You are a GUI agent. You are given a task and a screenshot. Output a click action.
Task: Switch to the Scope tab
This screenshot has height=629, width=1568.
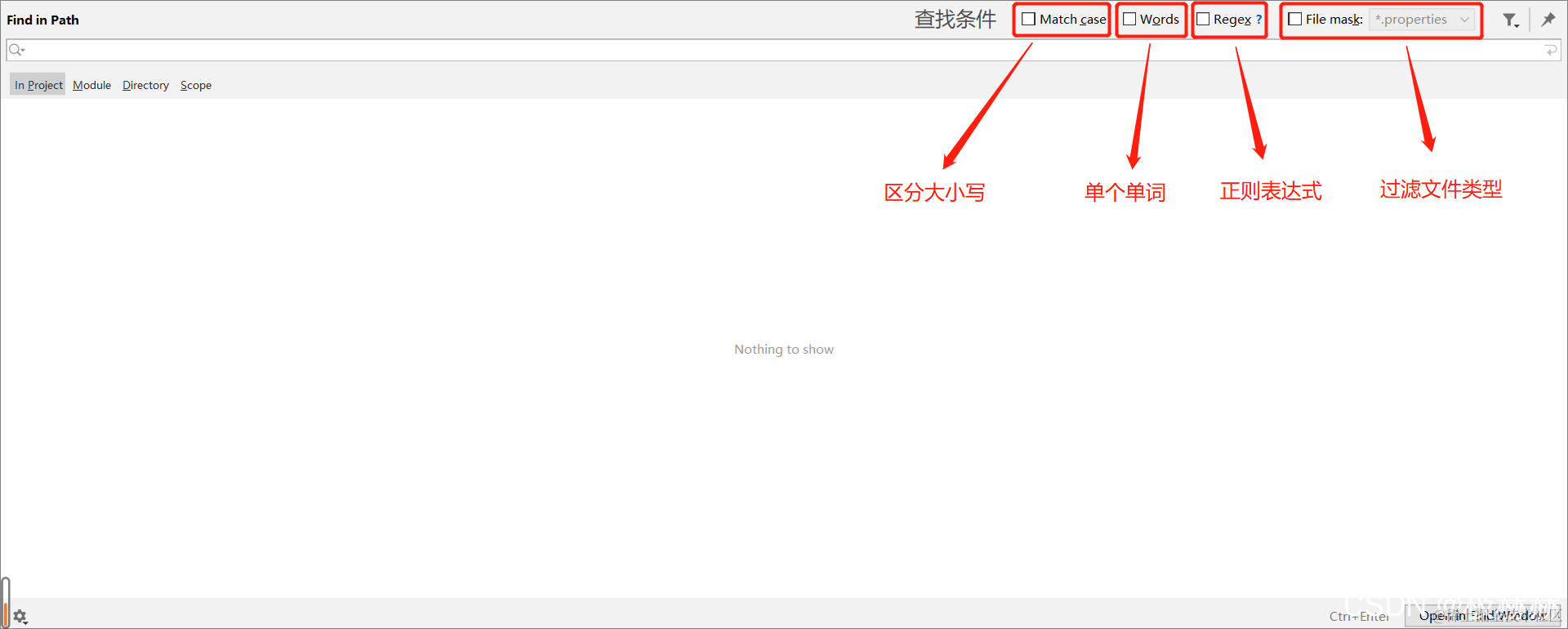coord(196,85)
